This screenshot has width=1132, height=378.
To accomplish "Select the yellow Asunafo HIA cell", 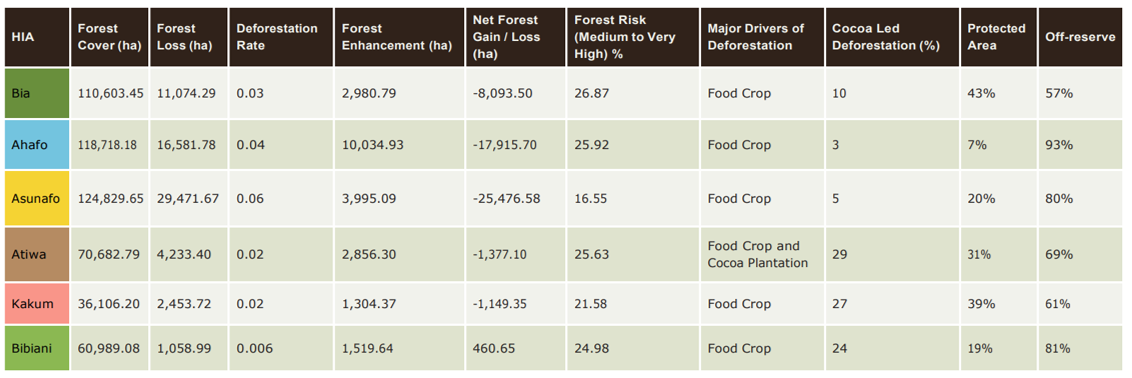I will point(37,198).
